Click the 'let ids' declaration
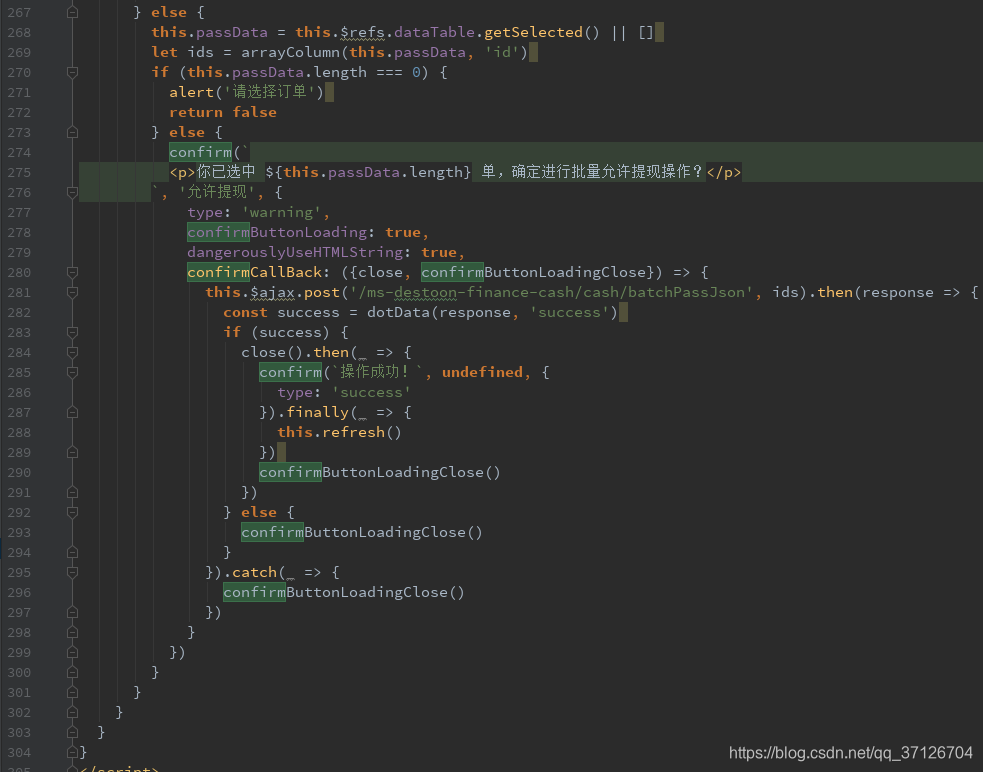Image resolution: width=983 pixels, height=772 pixels. [x=182, y=53]
